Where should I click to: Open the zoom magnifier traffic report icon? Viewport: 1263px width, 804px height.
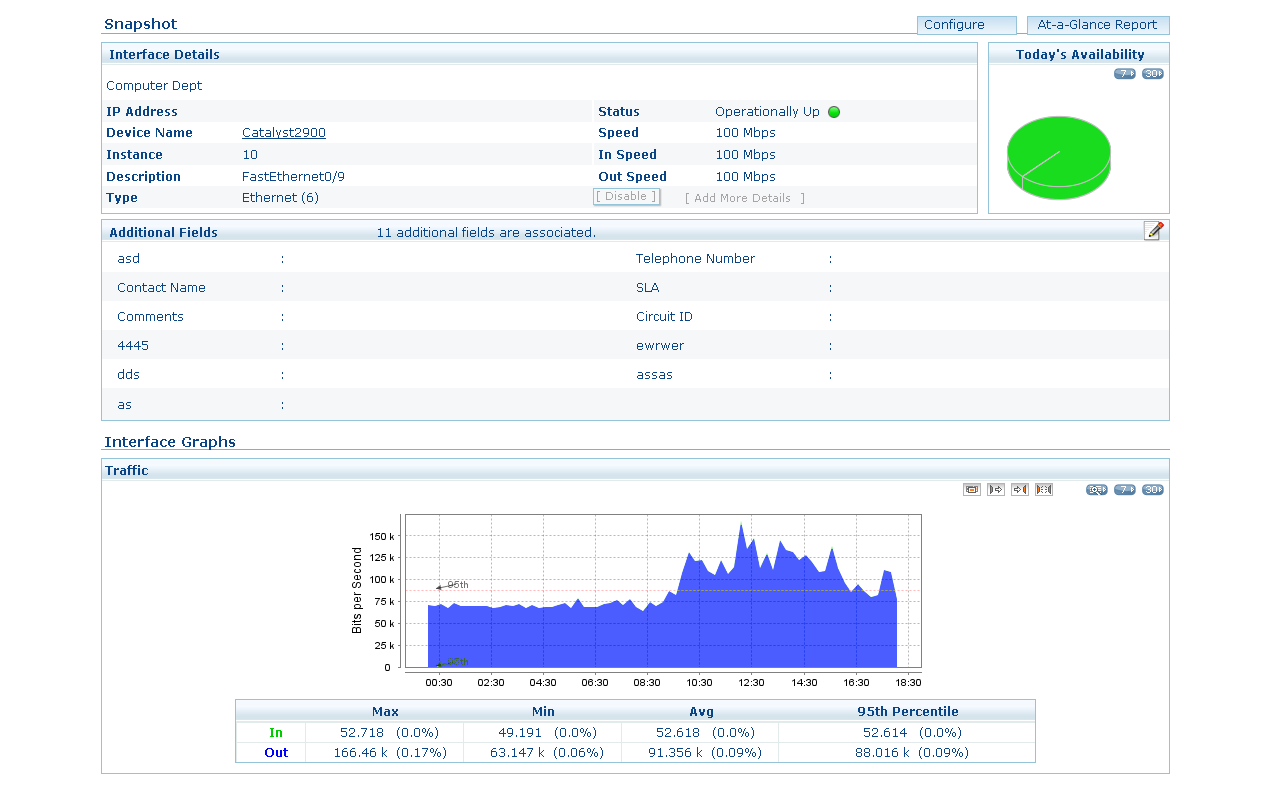pos(1097,490)
